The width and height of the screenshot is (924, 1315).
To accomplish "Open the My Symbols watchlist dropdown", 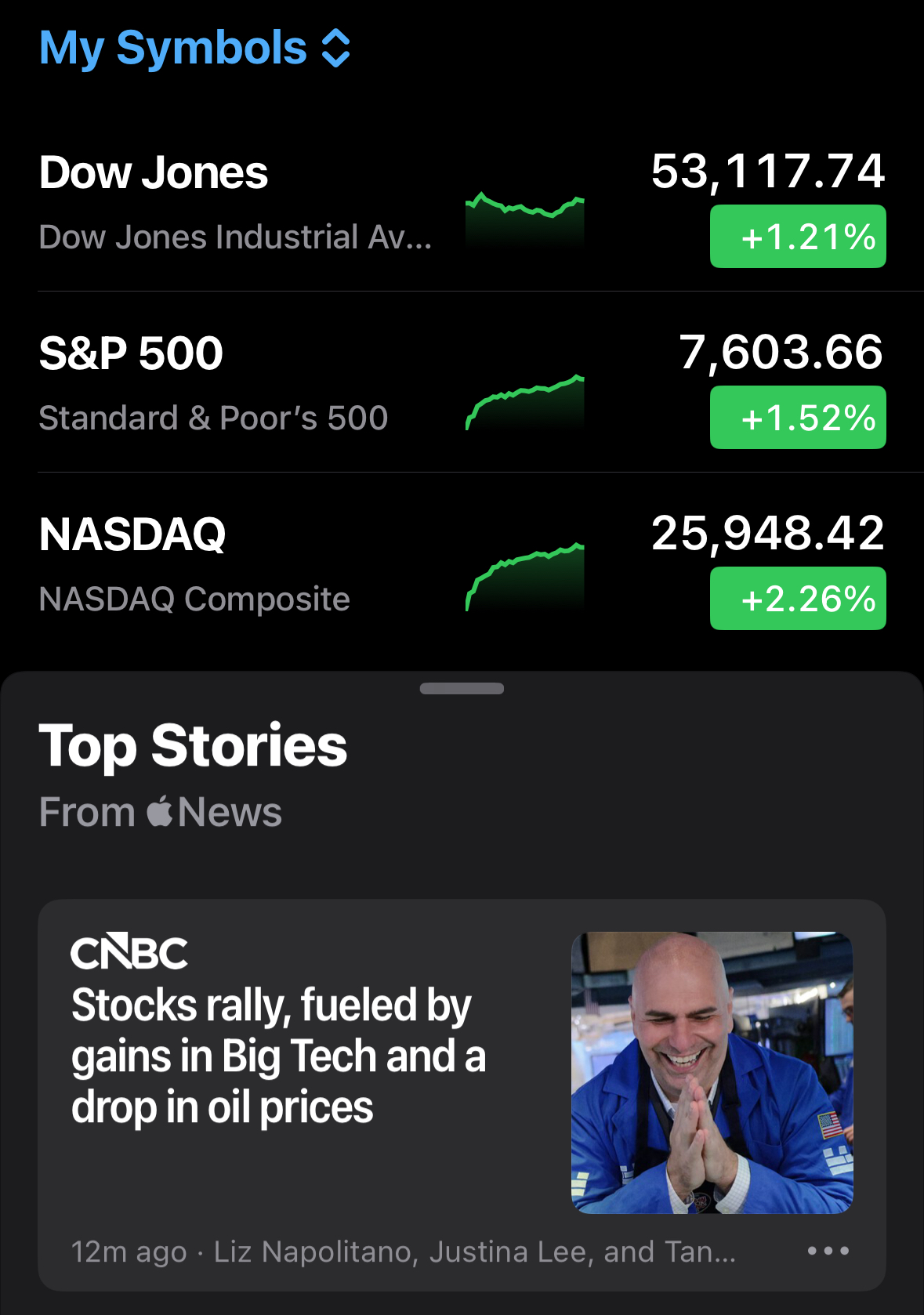I will (x=194, y=49).
